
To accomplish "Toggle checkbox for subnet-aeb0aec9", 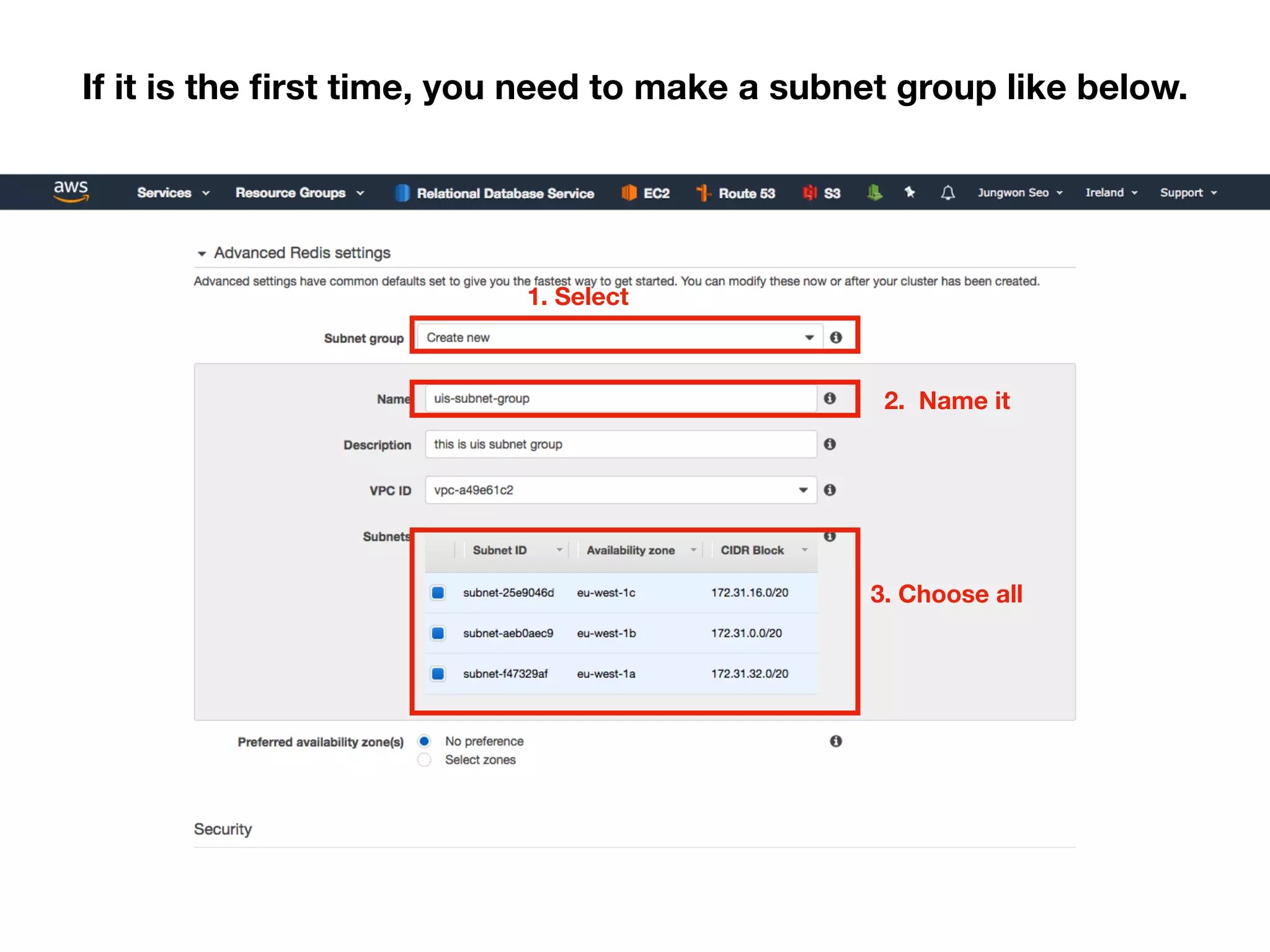I will pos(438,633).
